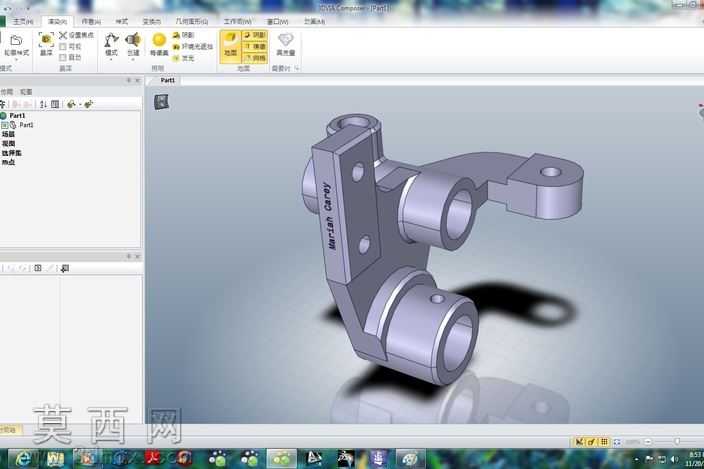The width and height of the screenshot is (704, 469).
Task: Tick the 可视 checkbox in depth group
Action: 63,47
